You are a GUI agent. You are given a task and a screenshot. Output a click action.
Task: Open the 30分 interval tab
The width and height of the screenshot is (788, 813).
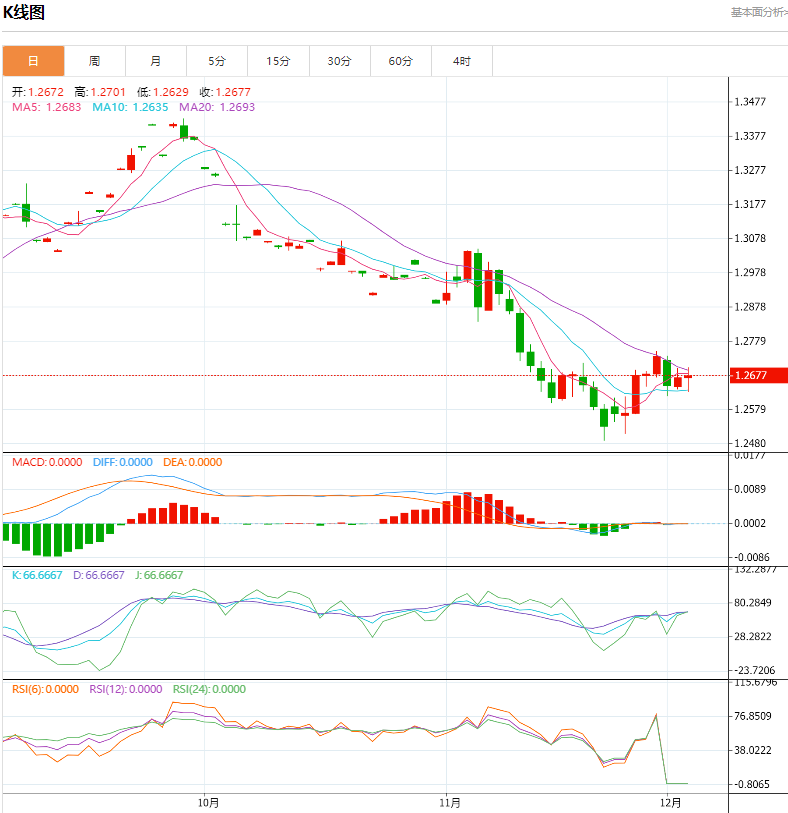coord(340,61)
